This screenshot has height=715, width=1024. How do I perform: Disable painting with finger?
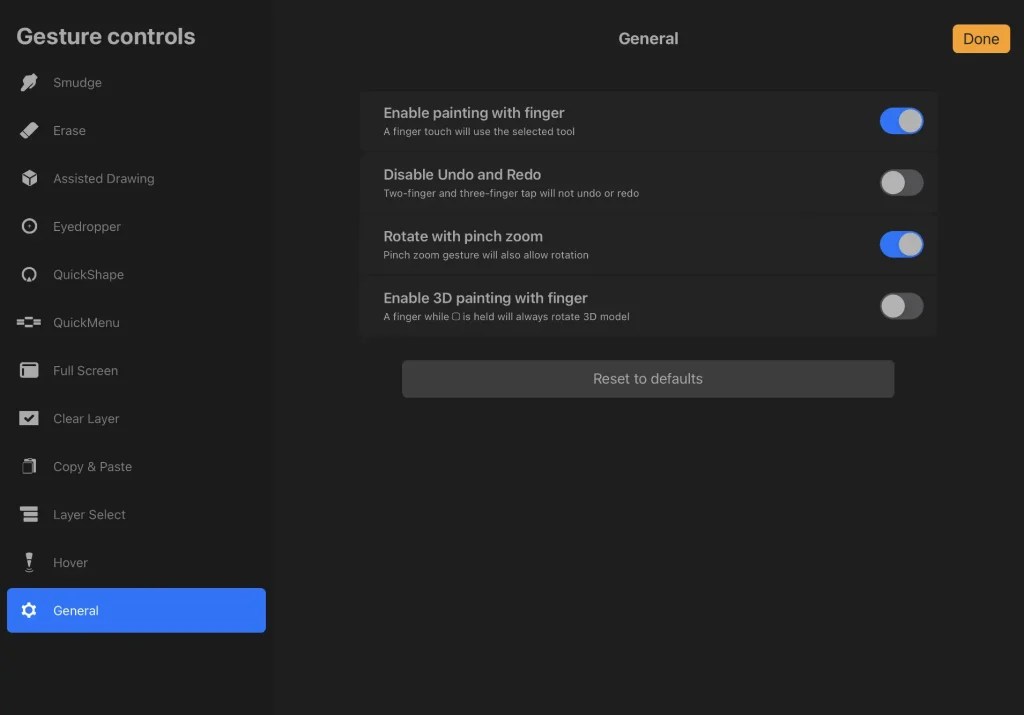click(x=901, y=120)
